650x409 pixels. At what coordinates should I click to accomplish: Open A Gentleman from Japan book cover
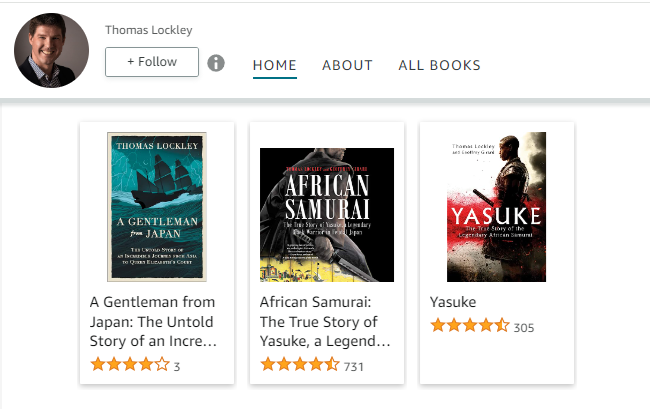pyautogui.click(x=156, y=207)
